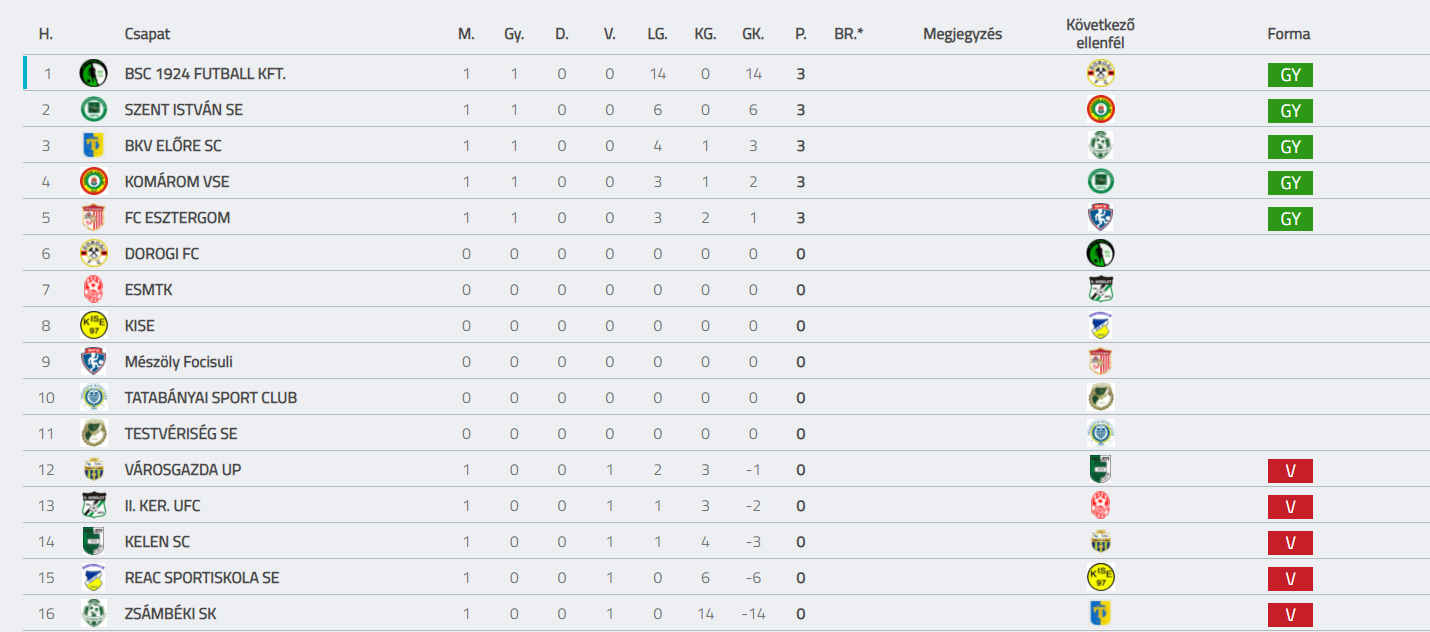Click the BKV ELŐRE SC team logo
The height and width of the screenshot is (632, 1430).
click(93, 146)
